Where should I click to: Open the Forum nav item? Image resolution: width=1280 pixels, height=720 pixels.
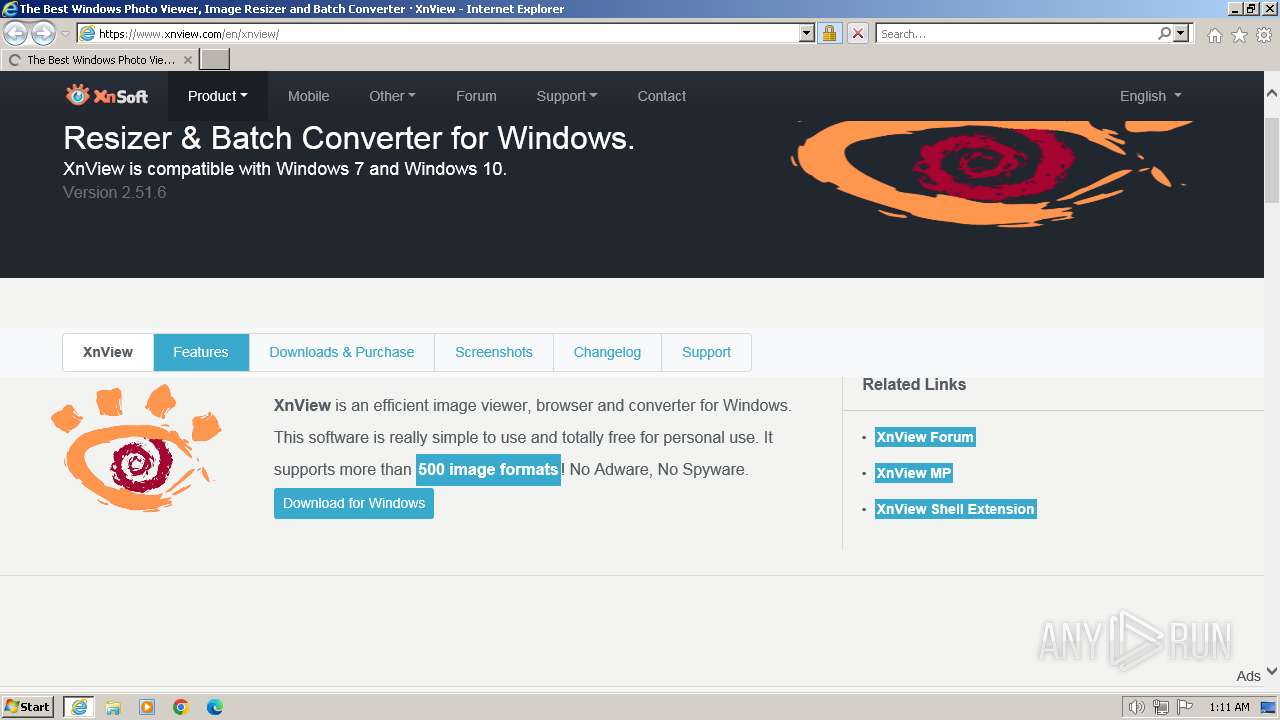(x=476, y=96)
